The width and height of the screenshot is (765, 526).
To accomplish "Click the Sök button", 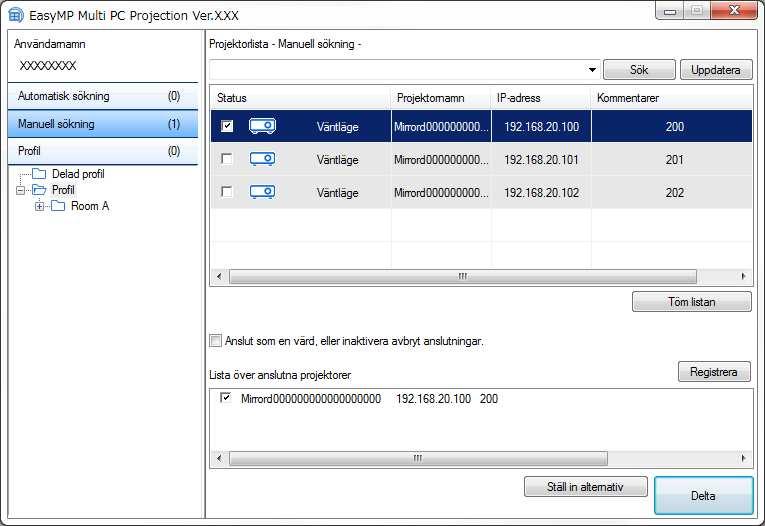I will (639, 70).
